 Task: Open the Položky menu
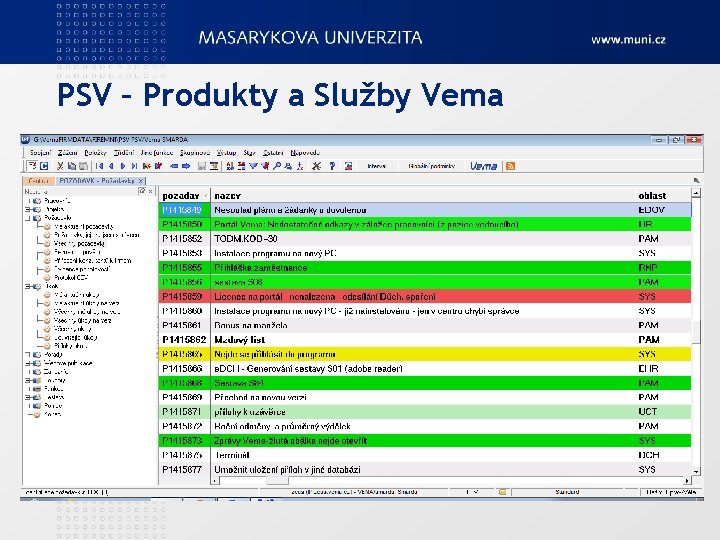pos(96,153)
